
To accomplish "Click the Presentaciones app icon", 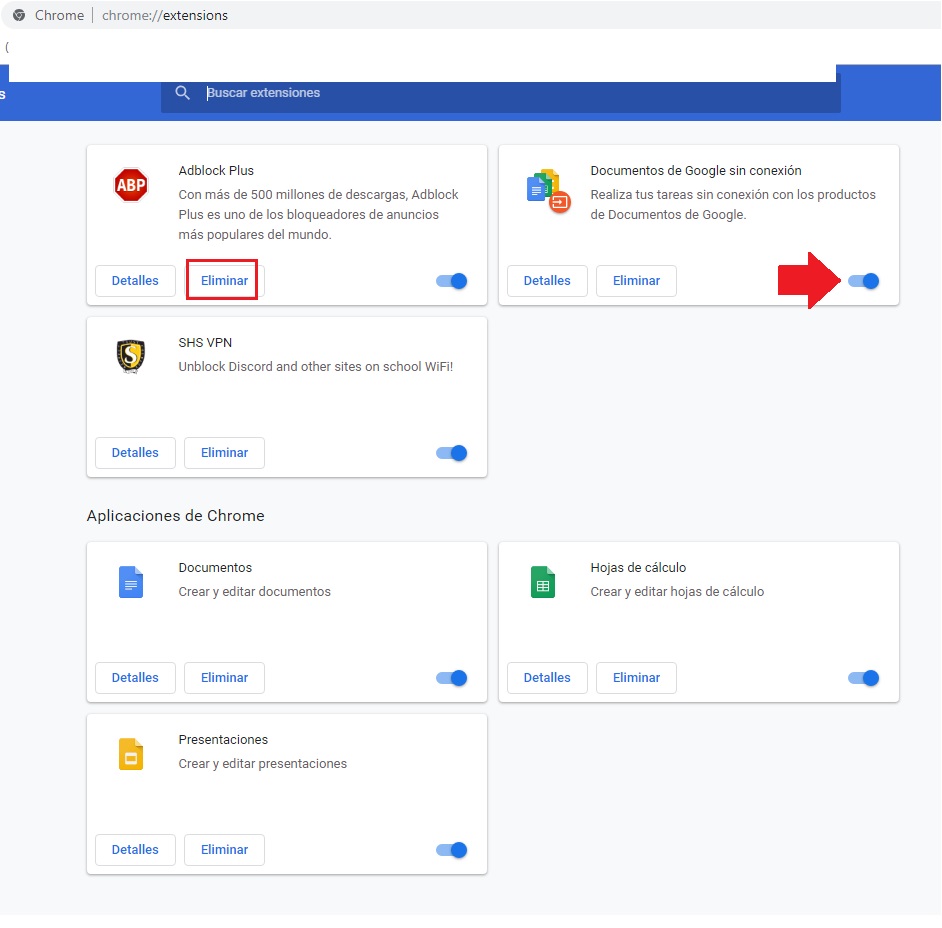I will pos(130,754).
